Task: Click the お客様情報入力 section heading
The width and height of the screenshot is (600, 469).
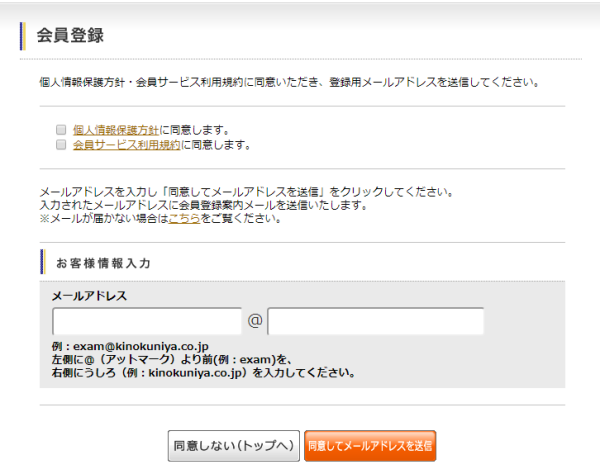Action: 103,263
